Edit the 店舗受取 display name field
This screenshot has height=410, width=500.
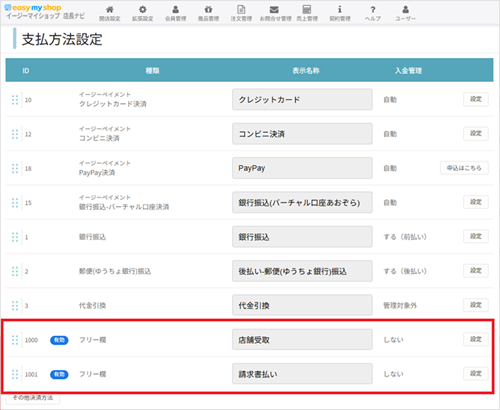pyautogui.click(x=302, y=340)
